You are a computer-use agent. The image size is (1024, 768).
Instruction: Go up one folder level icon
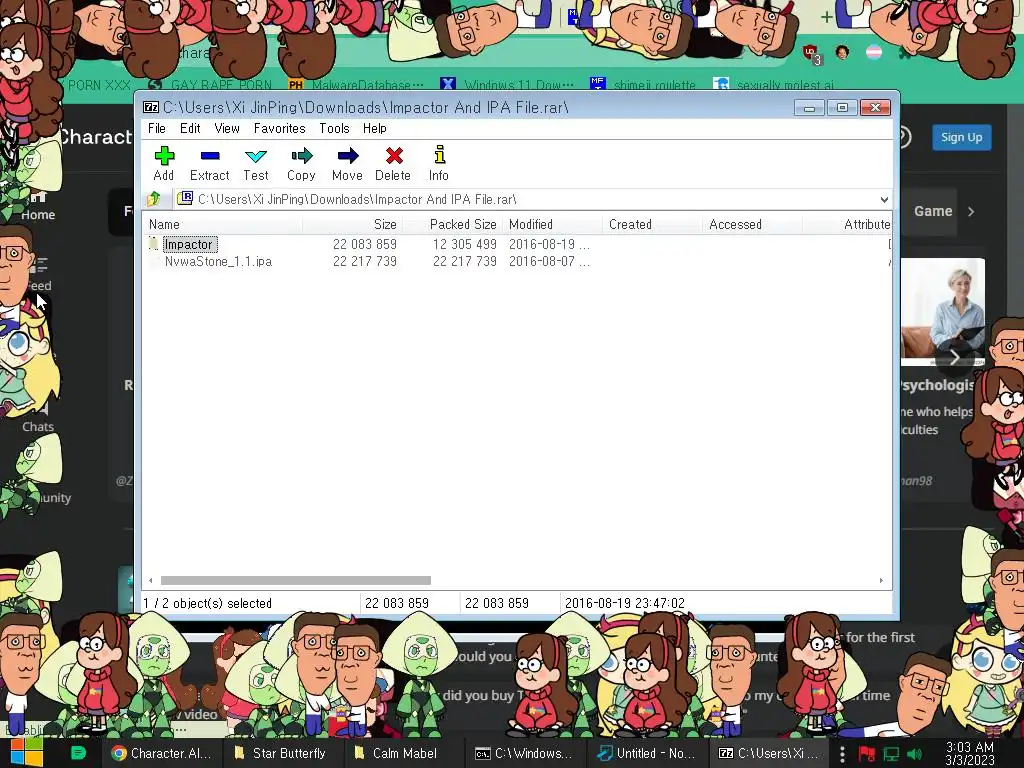coord(154,199)
